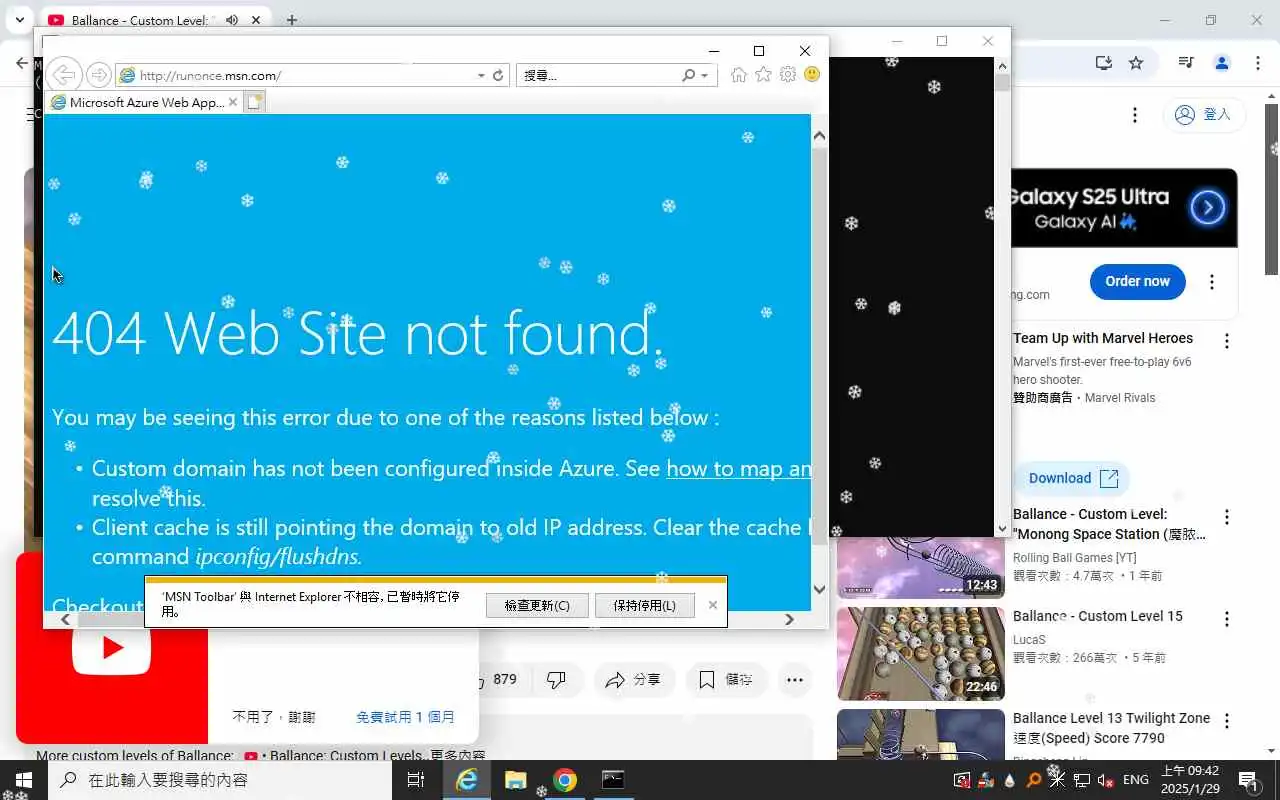Expand the IE search provider dropdown
The width and height of the screenshot is (1280, 800).
[705, 75]
